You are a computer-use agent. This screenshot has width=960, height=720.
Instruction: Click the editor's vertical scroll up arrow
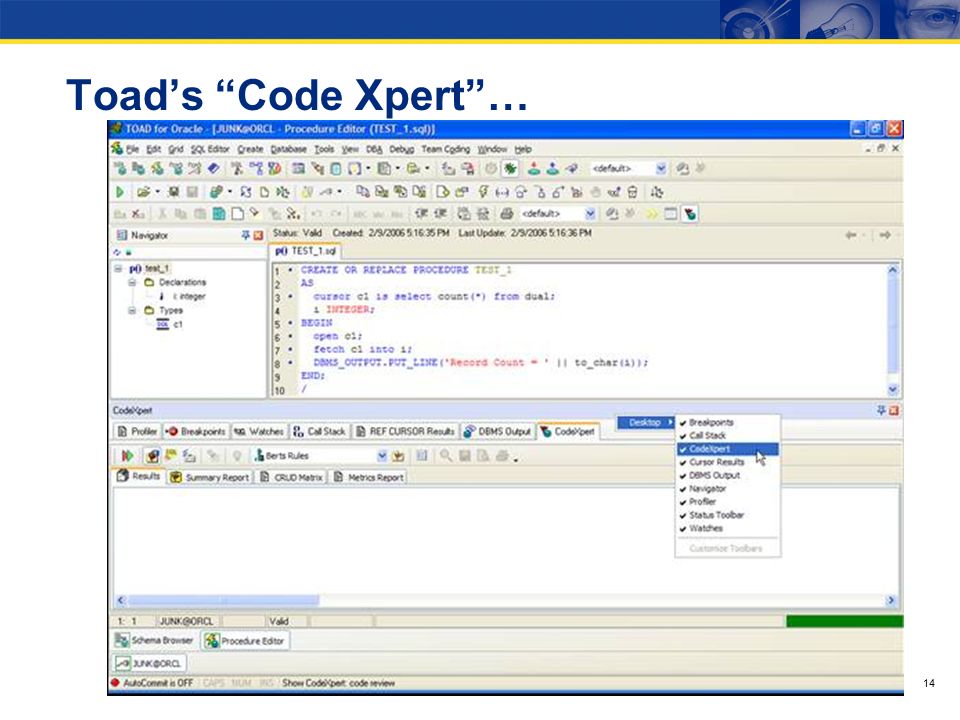(x=893, y=269)
